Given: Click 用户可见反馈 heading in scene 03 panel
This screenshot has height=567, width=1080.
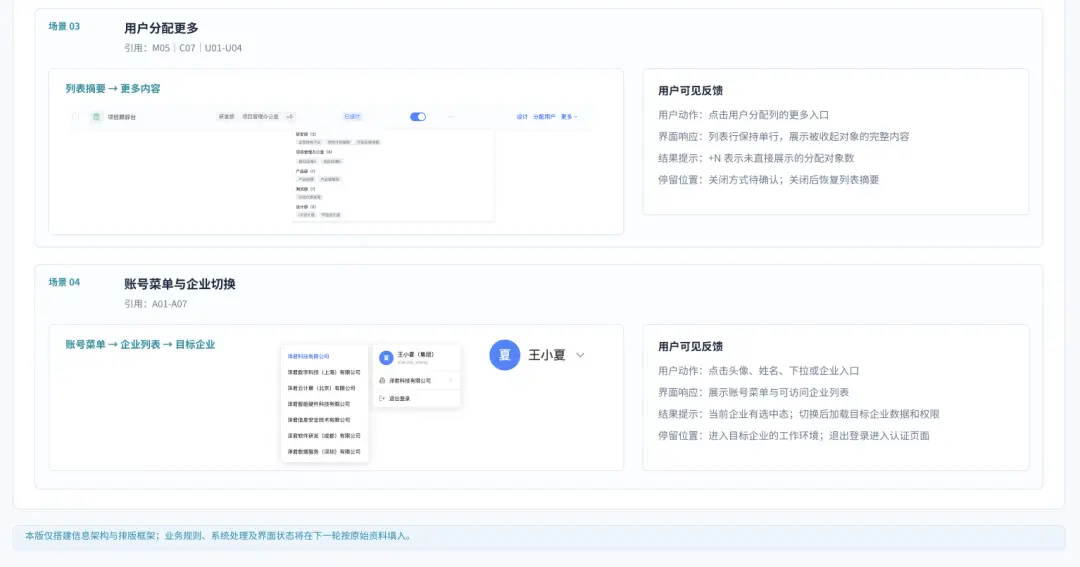Looking at the screenshot, I should tap(690, 90).
